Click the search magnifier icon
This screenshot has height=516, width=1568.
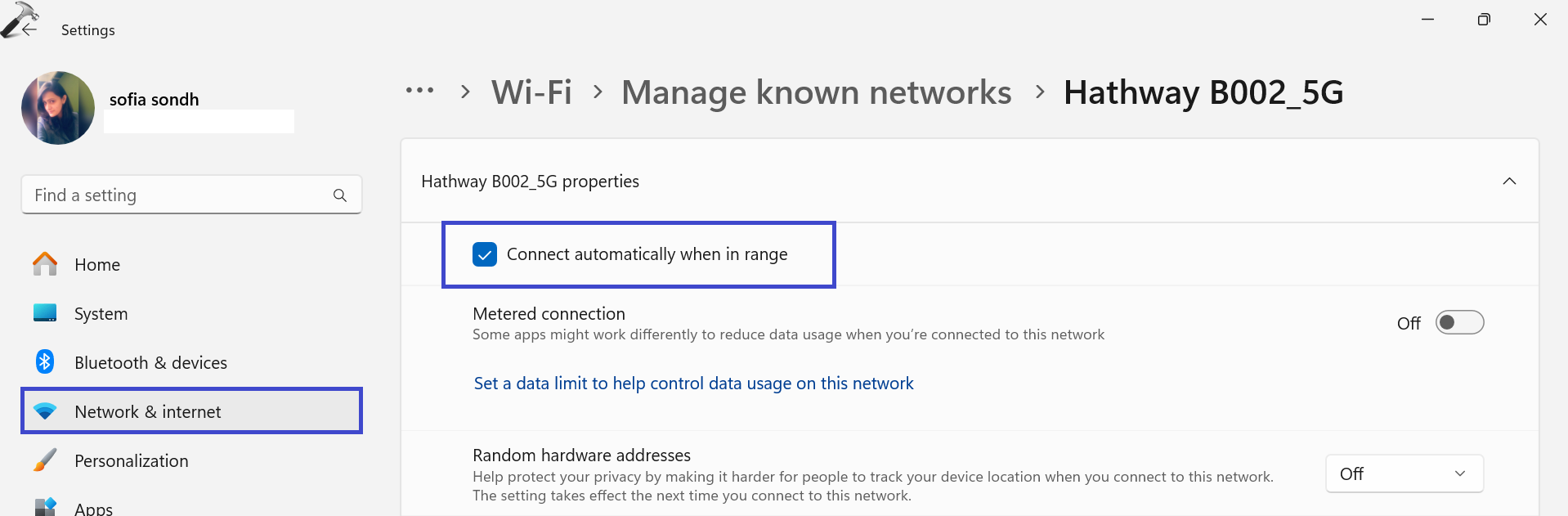coord(340,195)
